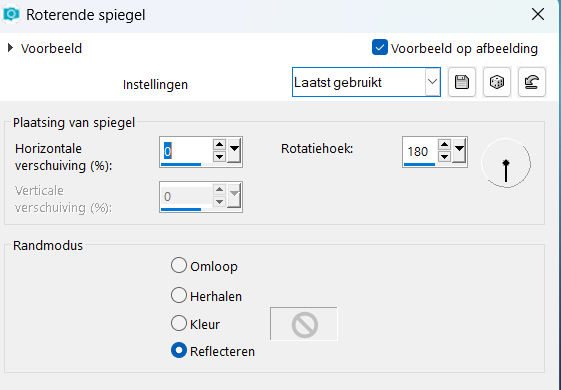Open Rotatiehoek slider dropdown arrow

(459, 151)
